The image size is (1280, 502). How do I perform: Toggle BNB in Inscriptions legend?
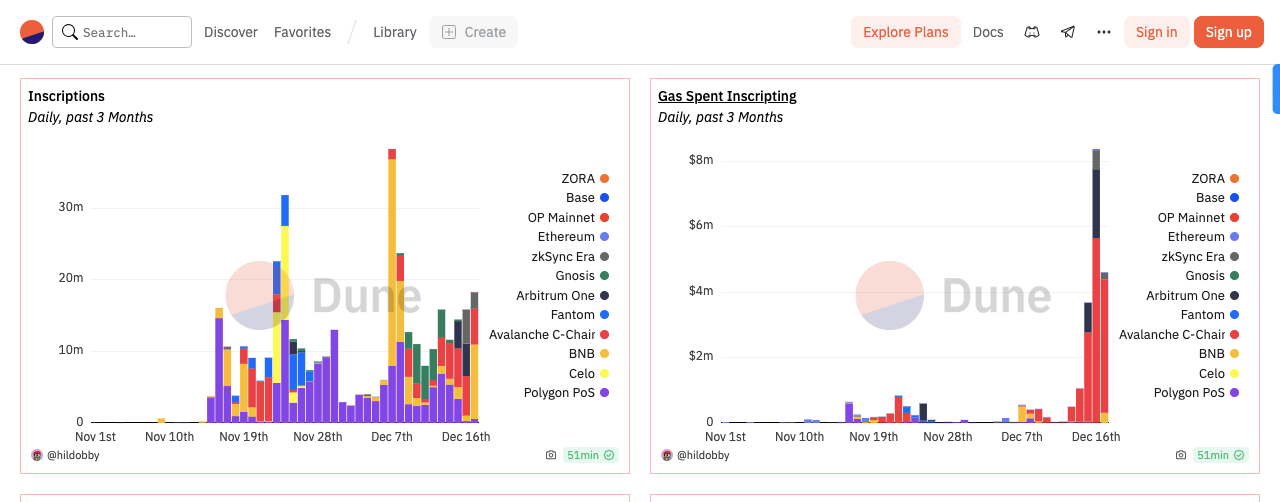click(x=589, y=354)
